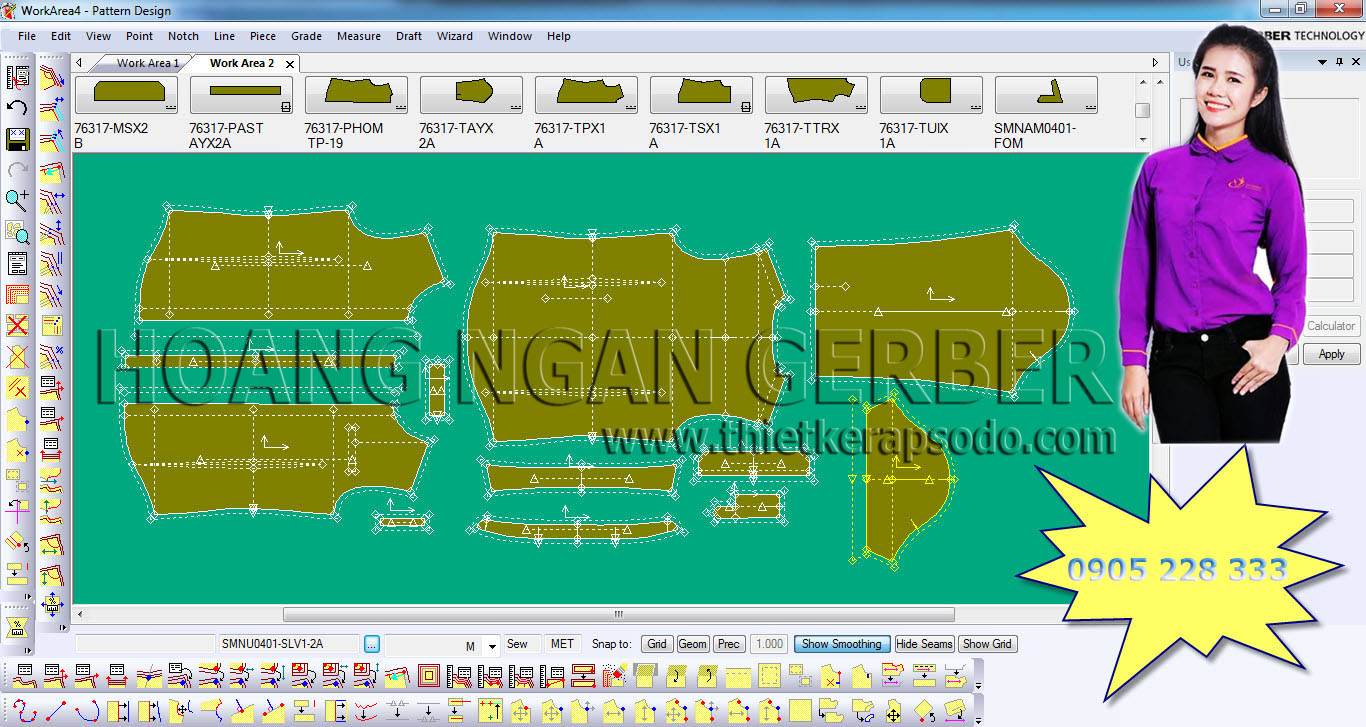
Task: Click the greyed Redo arrow icon
Action: 17,169
